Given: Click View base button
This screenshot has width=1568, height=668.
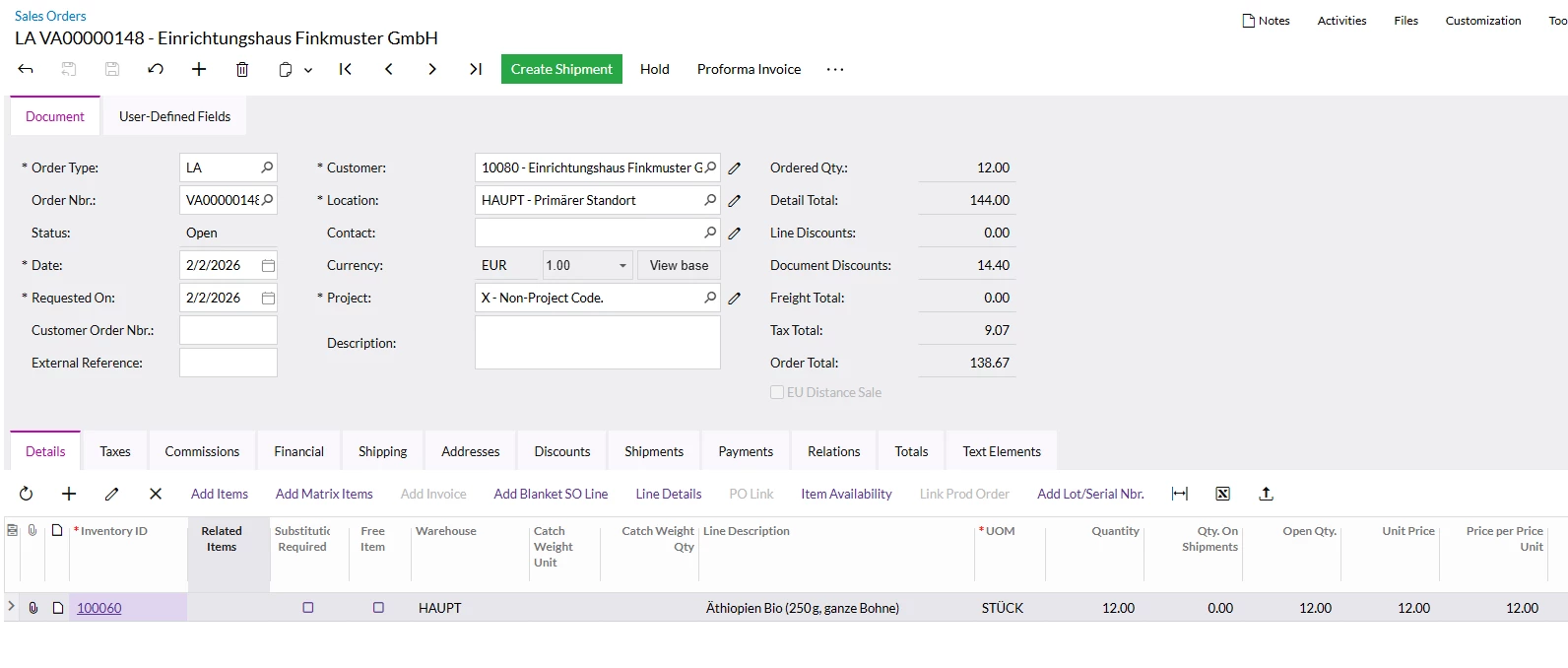Looking at the screenshot, I should click(679, 265).
